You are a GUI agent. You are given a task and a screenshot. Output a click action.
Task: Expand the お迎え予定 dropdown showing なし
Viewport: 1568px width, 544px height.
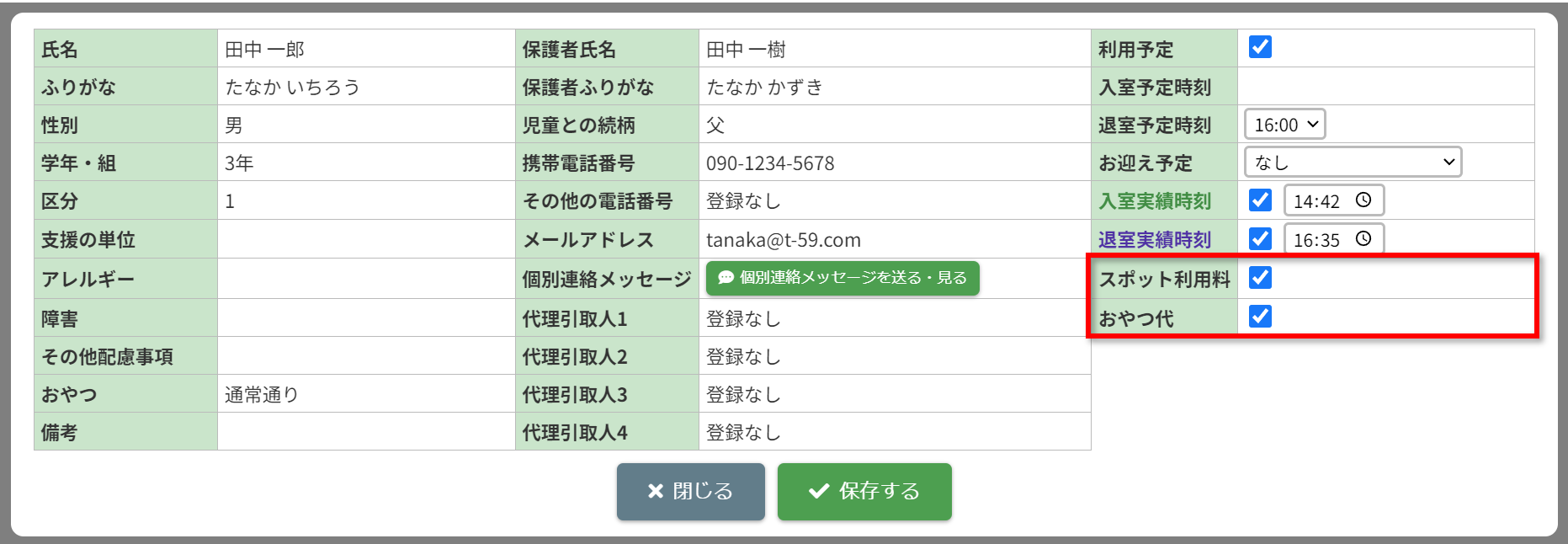pyautogui.click(x=1353, y=163)
